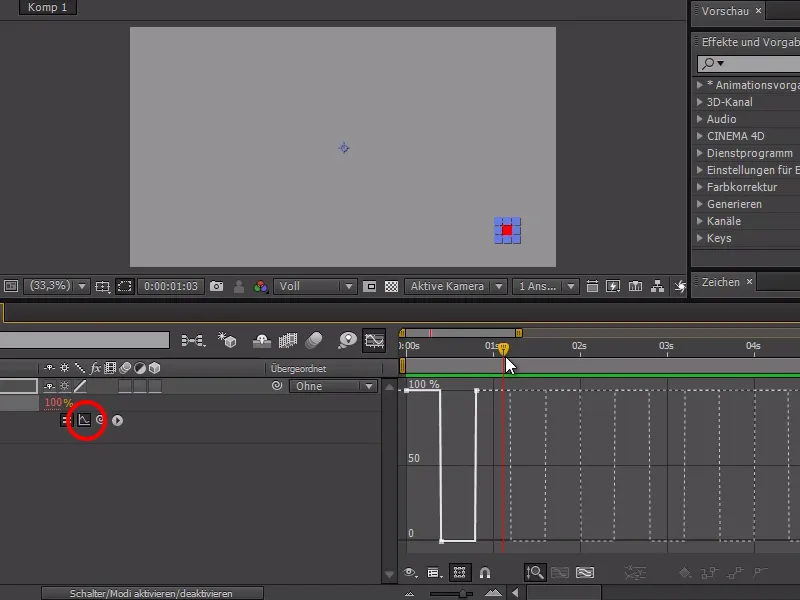Viewport: 800px width, 600px height.
Task: Toggle snap magnet in graph editor
Action: click(485, 573)
